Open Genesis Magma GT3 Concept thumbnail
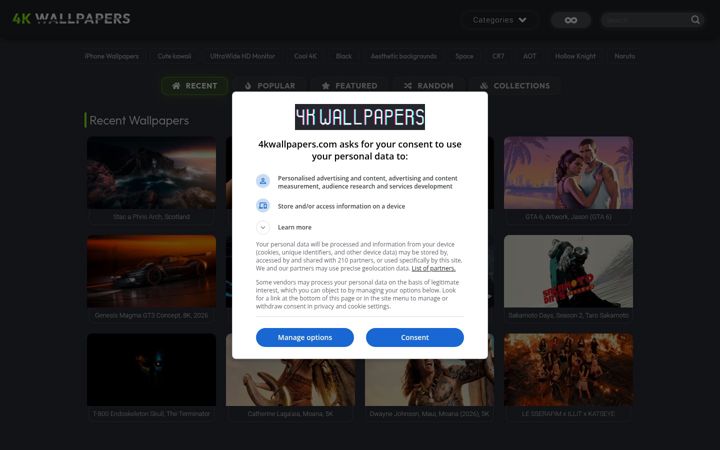 pyautogui.click(x=152, y=271)
